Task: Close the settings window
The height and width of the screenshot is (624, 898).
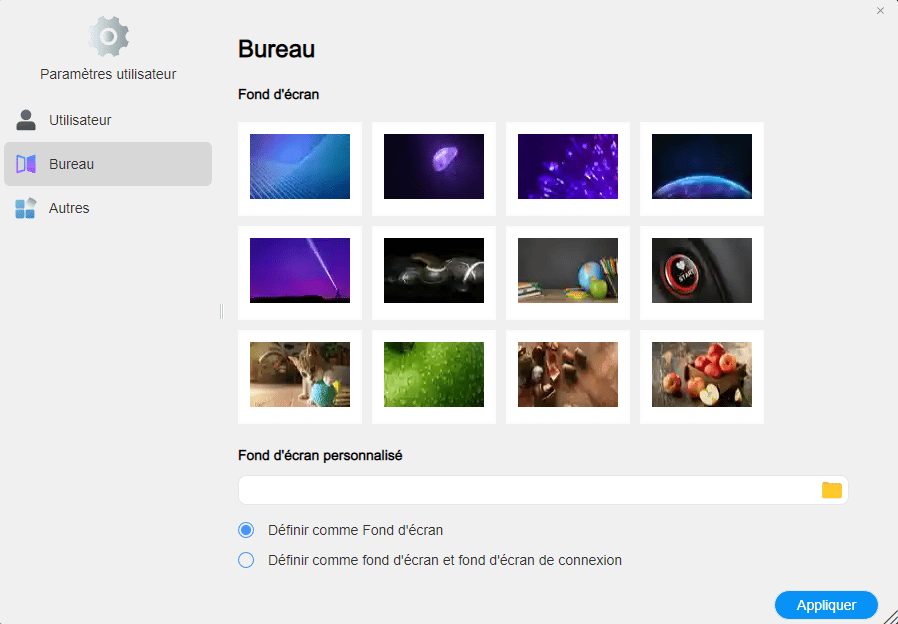Action: [880, 11]
